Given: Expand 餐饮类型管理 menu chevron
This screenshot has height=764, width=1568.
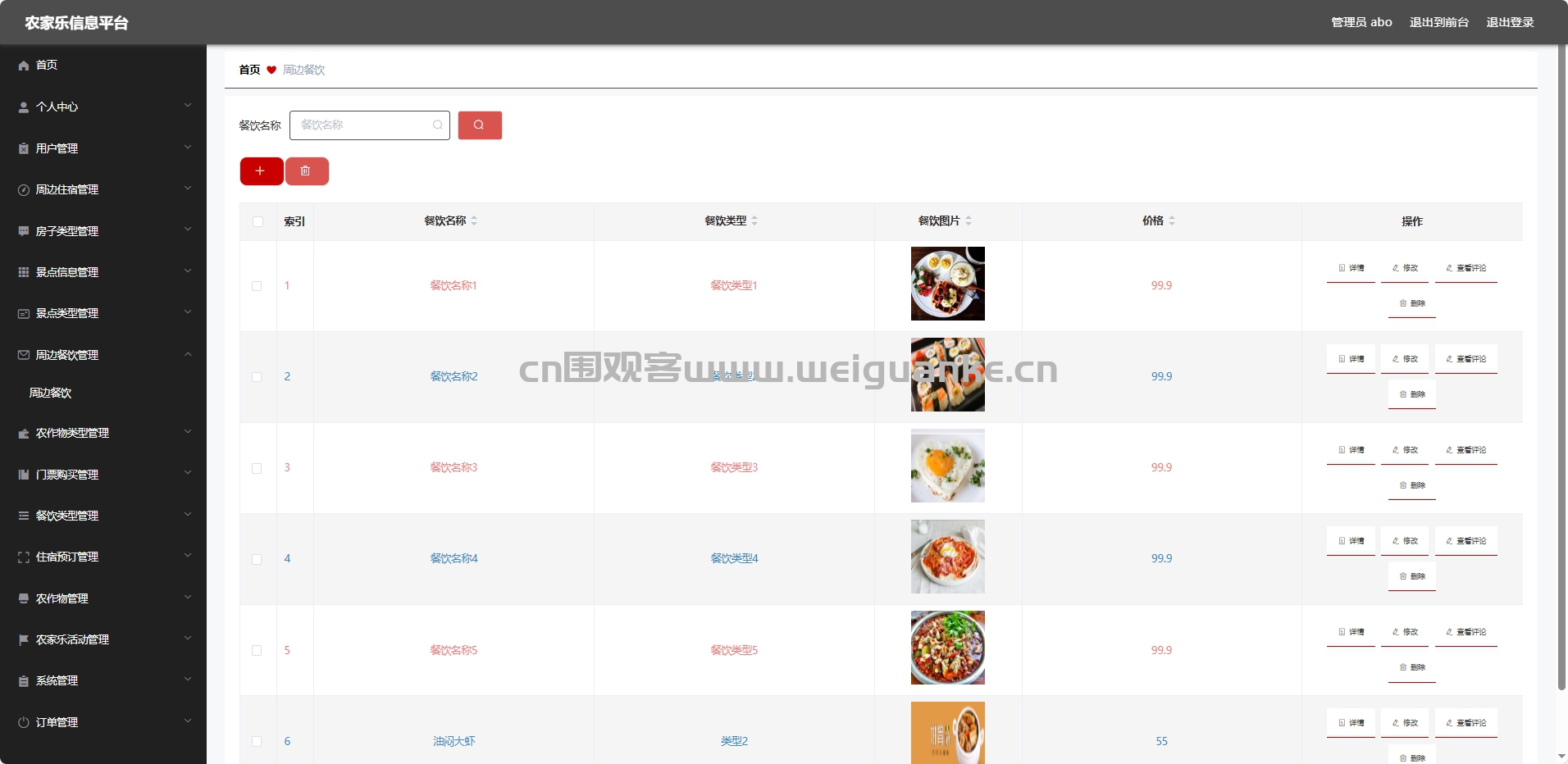Looking at the screenshot, I should tap(188, 515).
